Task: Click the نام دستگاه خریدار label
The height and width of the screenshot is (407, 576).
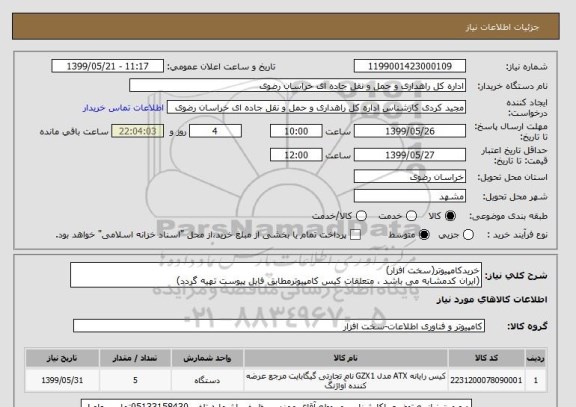Action: (512, 86)
